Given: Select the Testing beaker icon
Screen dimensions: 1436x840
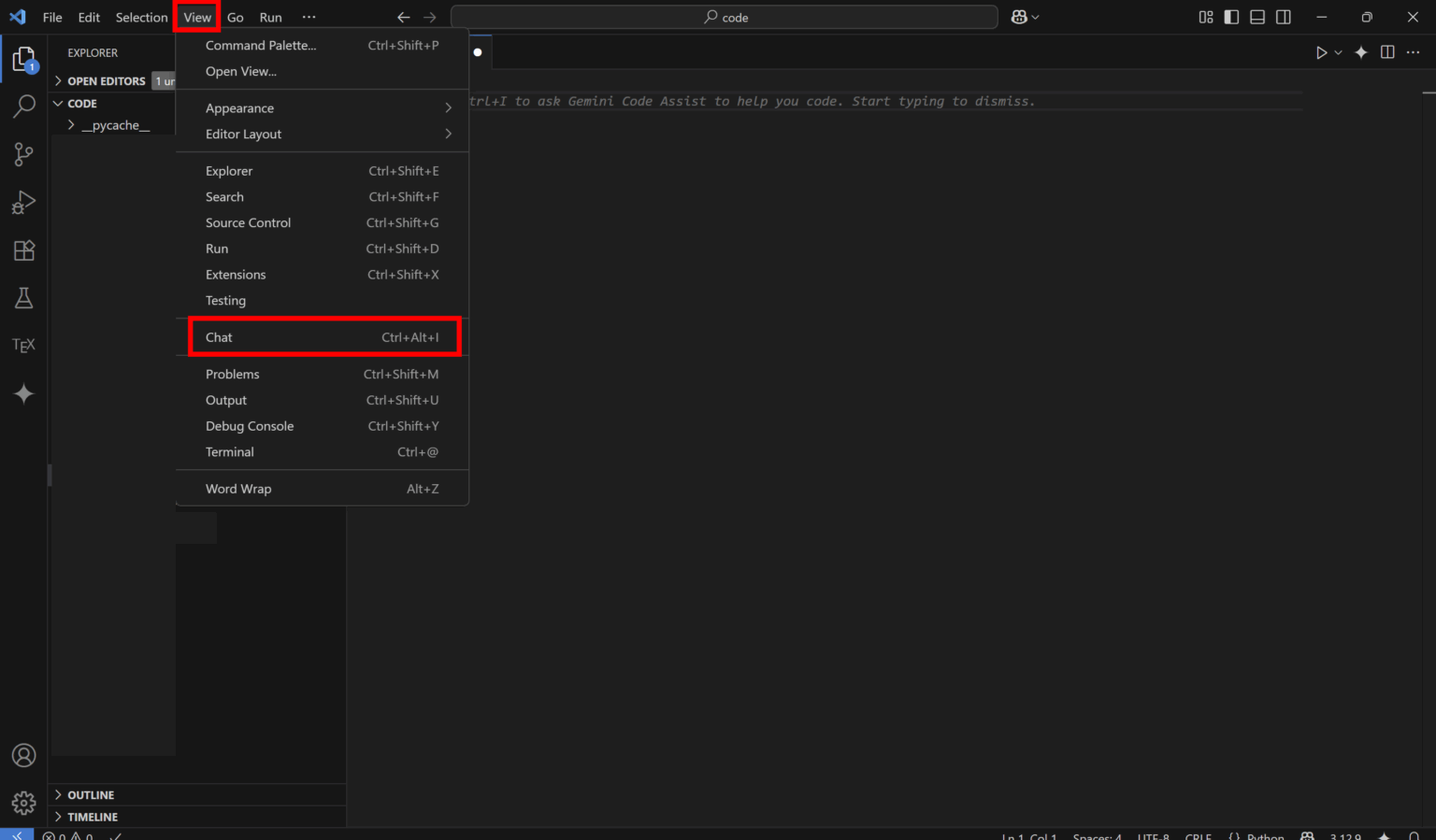Looking at the screenshot, I should 23,297.
